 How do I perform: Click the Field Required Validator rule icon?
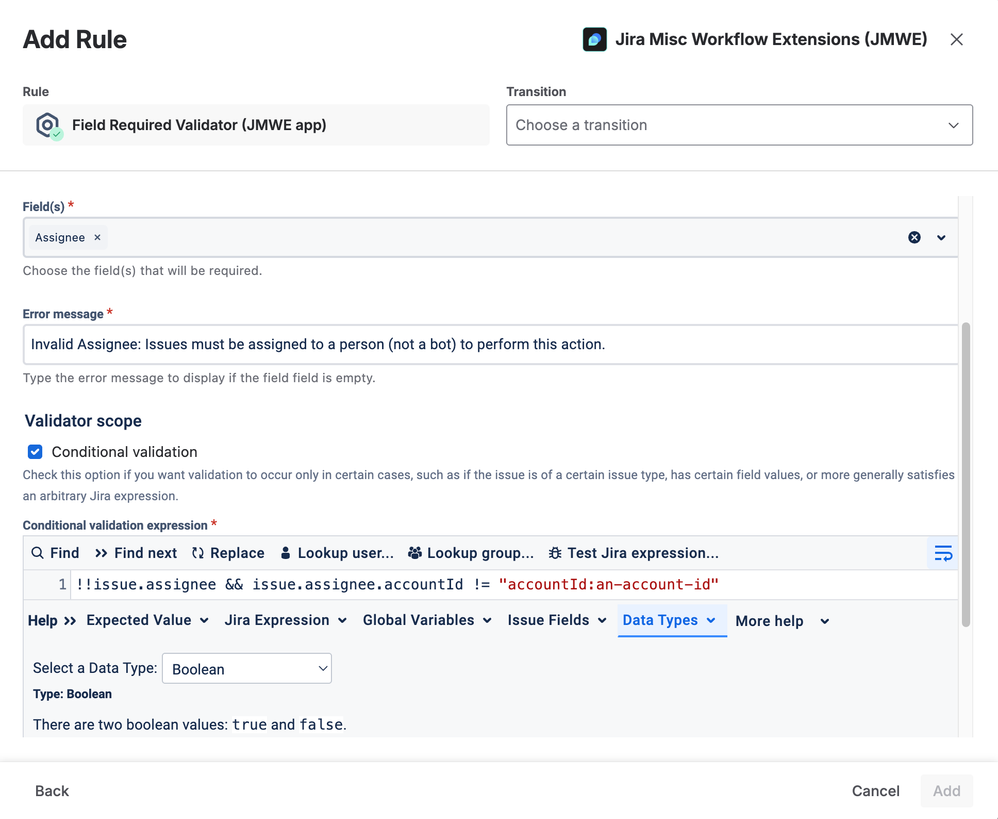(x=48, y=125)
